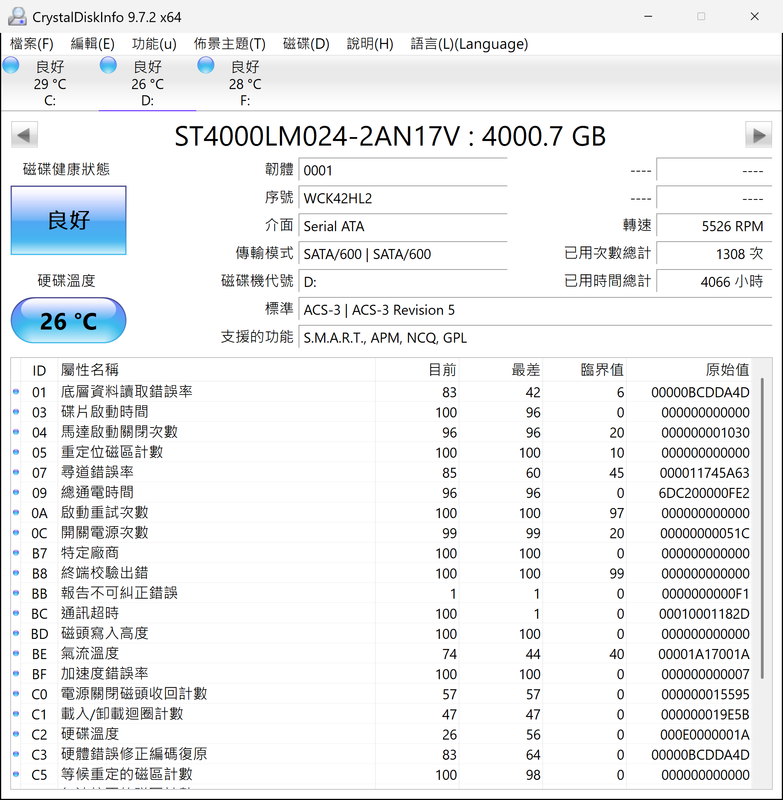The image size is (783, 800).
Task: Select the 尋道錯誤率 row
Action: 382,472
